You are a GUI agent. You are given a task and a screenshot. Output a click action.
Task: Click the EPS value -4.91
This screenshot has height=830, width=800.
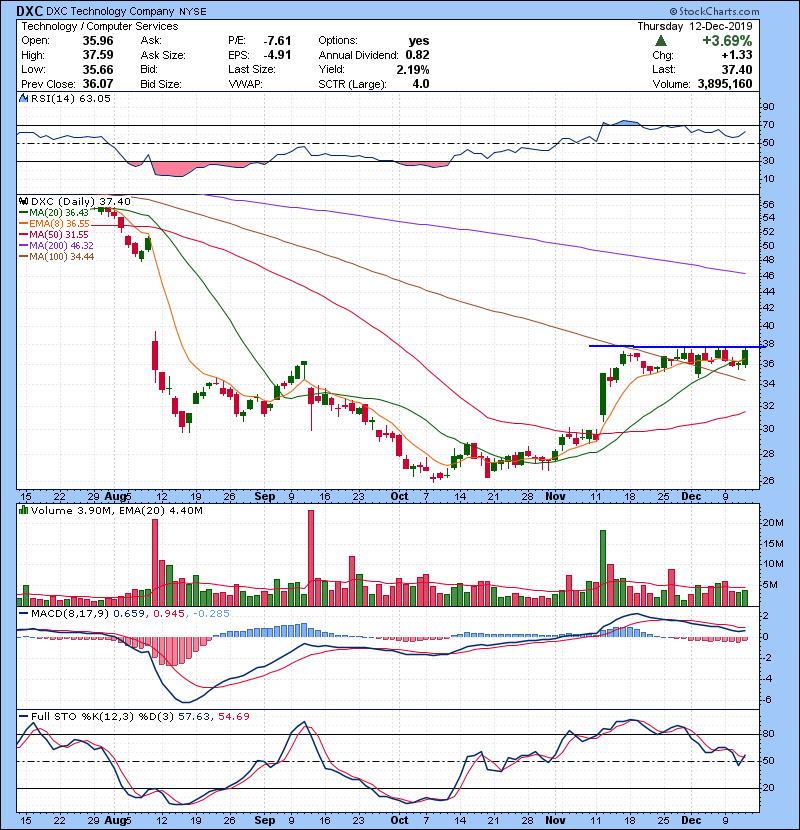pyautogui.click(x=277, y=55)
